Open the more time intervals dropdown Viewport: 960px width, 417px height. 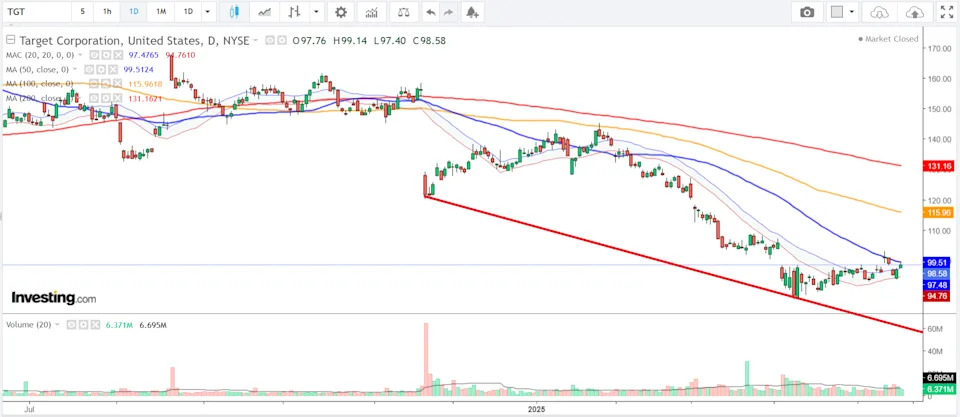209,12
